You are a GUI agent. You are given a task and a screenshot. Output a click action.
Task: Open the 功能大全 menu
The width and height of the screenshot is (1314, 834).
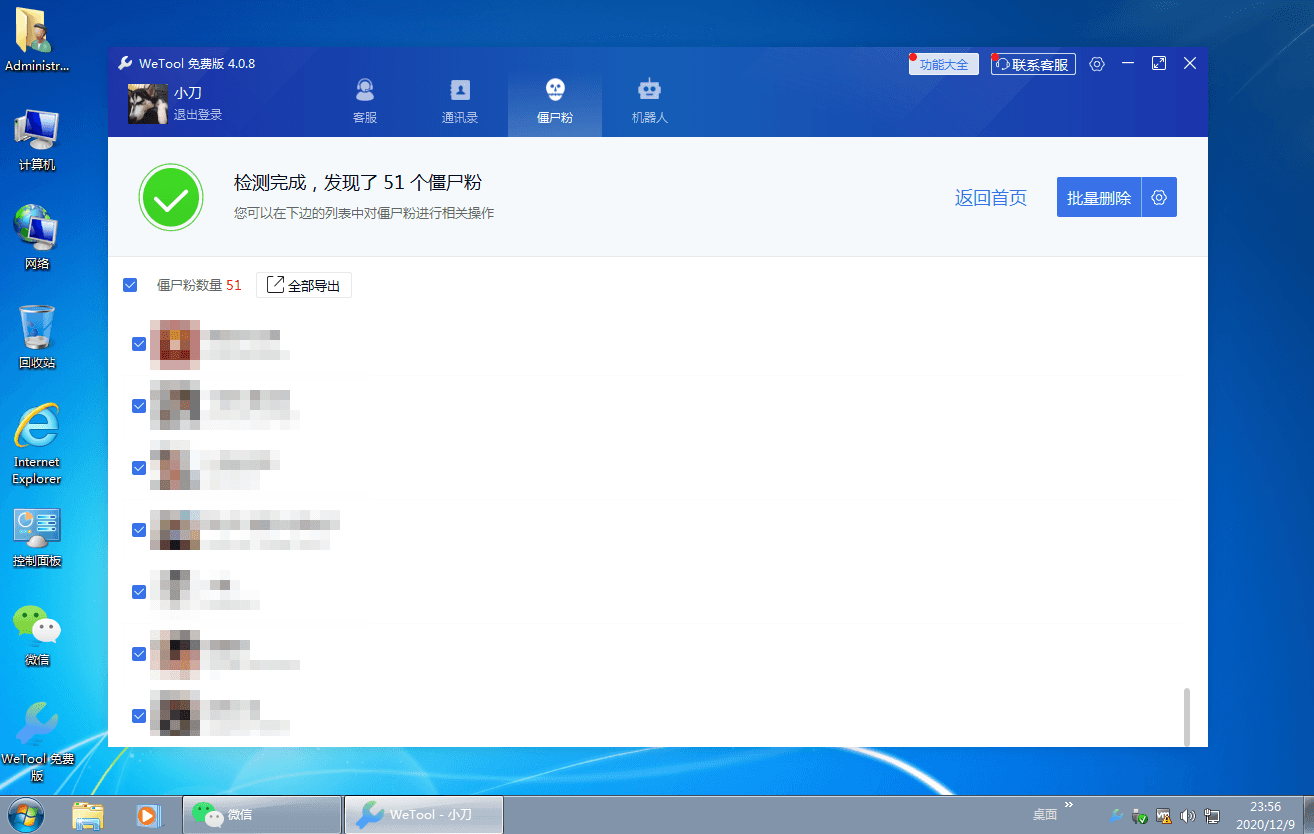click(942, 63)
